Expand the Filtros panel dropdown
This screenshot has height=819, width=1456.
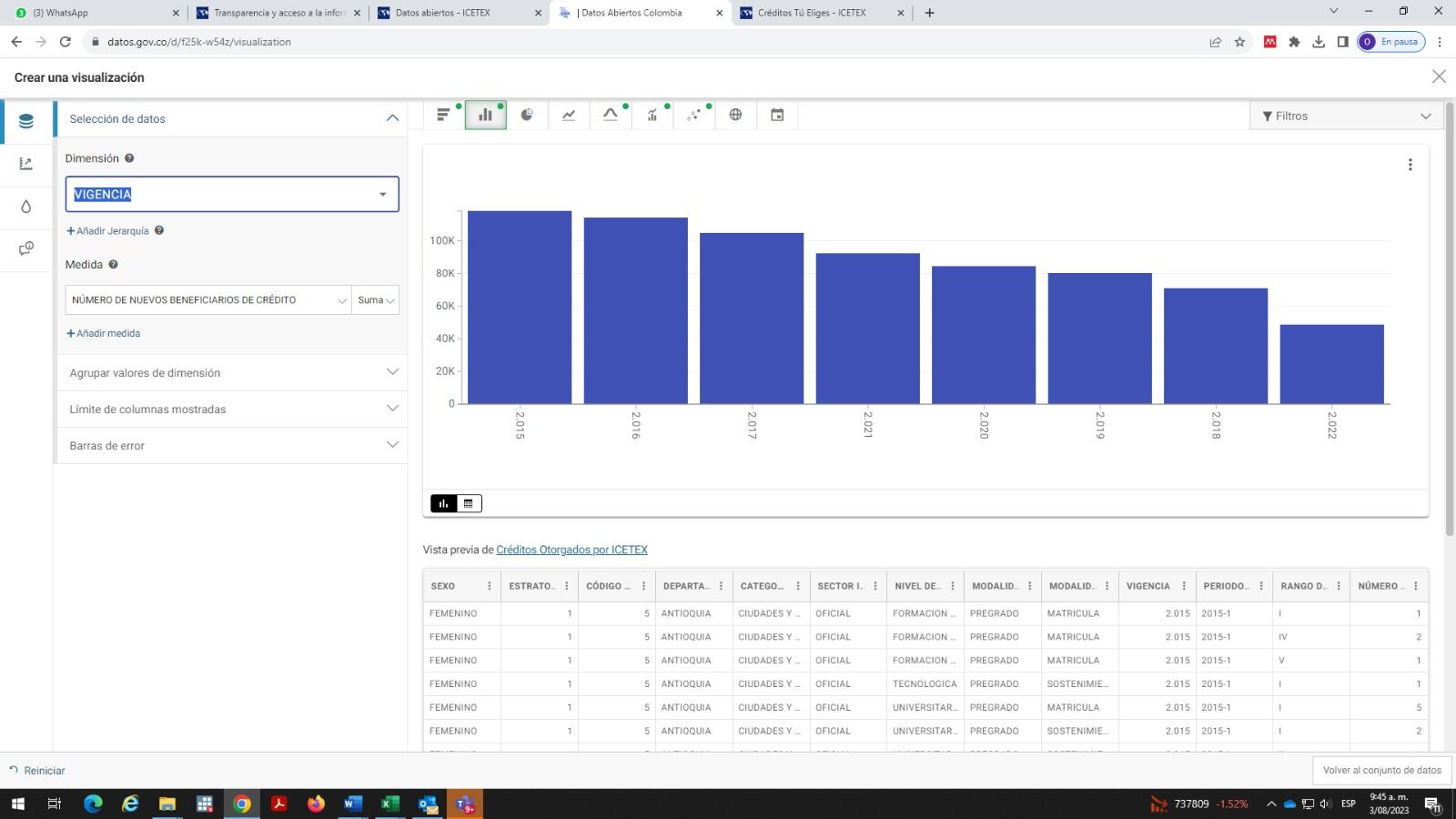click(x=1346, y=116)
